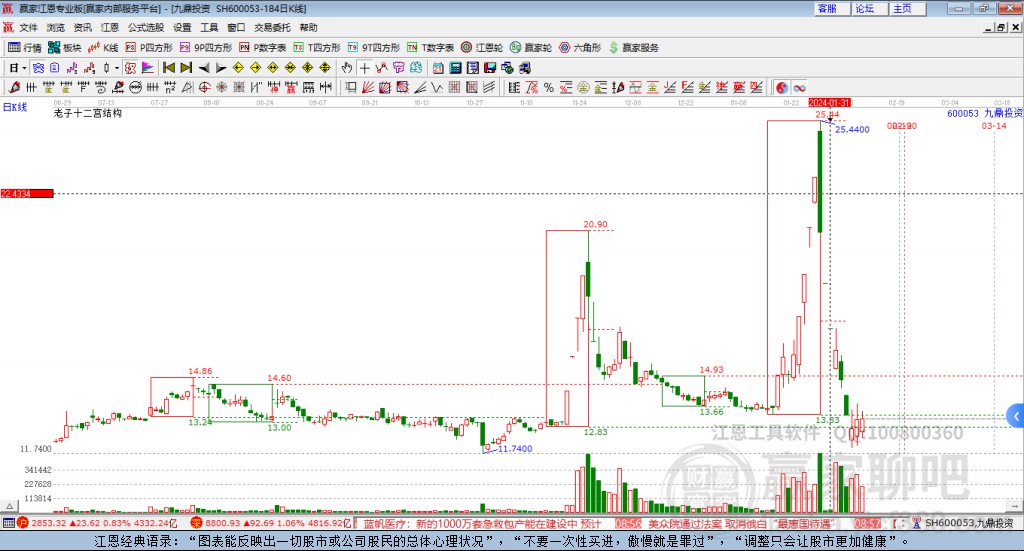Click the 日K线 chart label
1024x551 pixels.
(x=15, y=107)
